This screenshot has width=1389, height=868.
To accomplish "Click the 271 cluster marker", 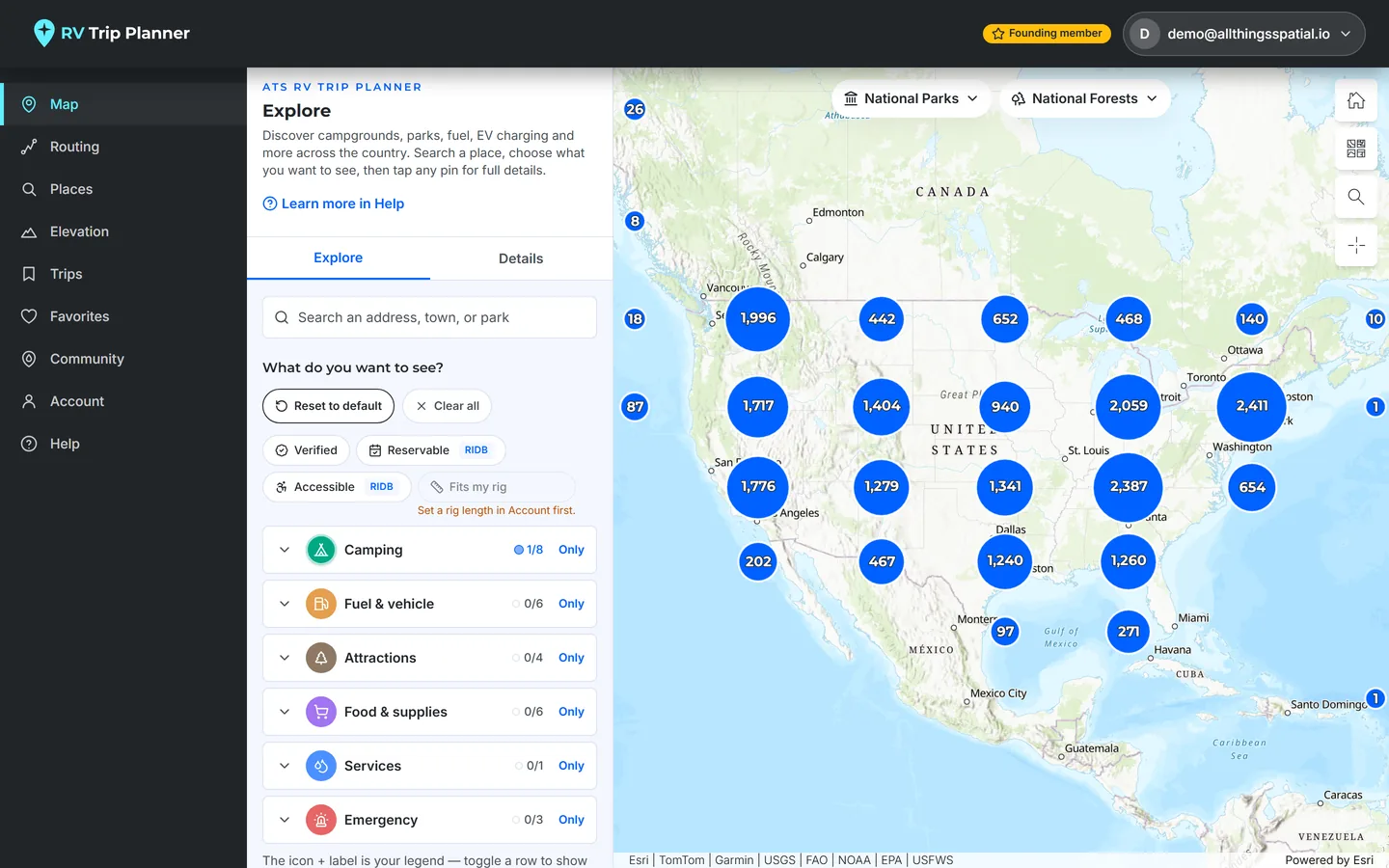I will [1129, 632].
